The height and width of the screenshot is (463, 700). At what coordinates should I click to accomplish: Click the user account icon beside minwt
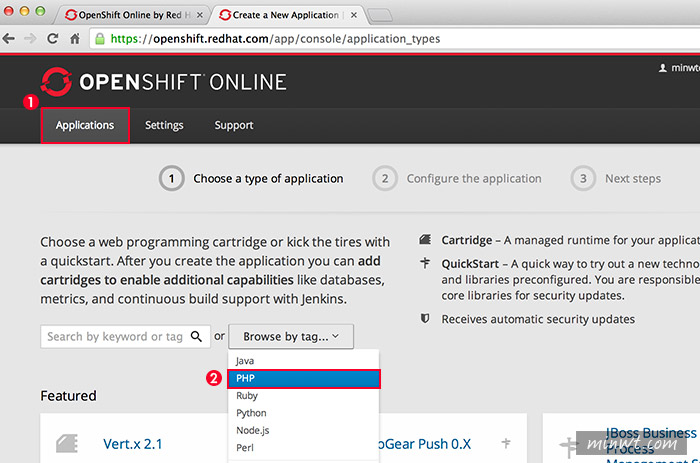663,68
